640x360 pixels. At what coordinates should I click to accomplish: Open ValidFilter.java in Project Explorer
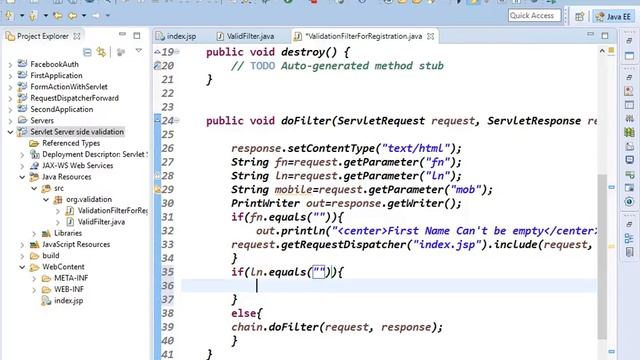coord(101,222)
